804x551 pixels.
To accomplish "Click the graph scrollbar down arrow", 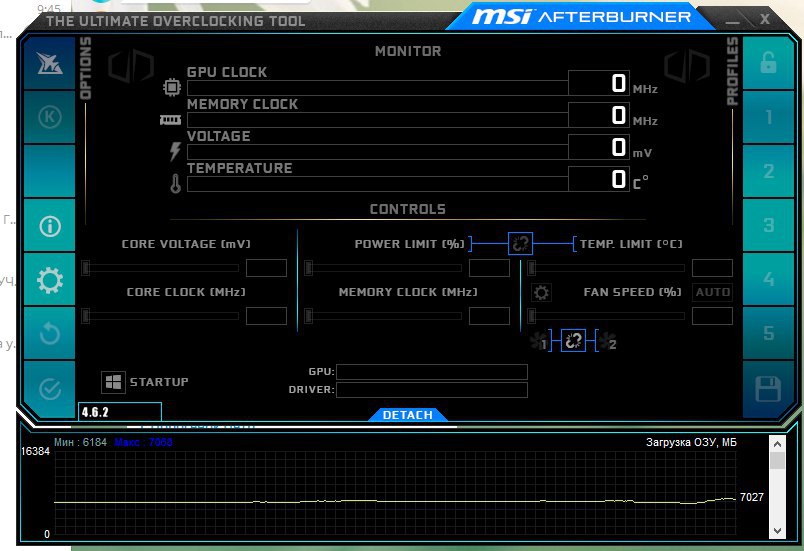I will pyautogui.click(x=777, y=531).
